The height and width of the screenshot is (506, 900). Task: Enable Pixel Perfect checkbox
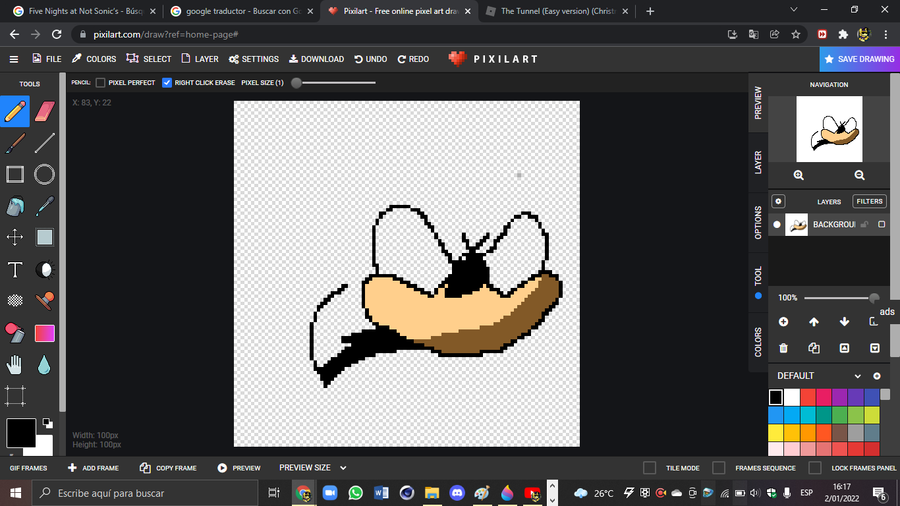pos(100,83)
